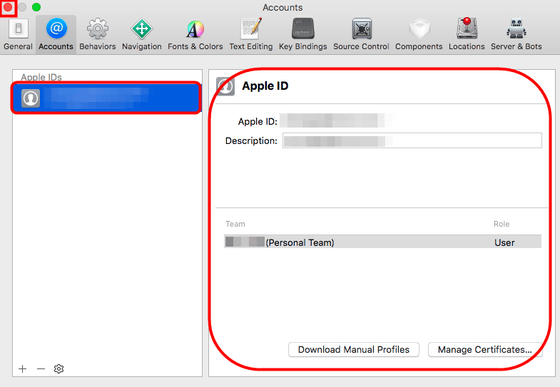The width and height of the screenshot is (560, 387).
Task: Open Source Control preferences
Action: point(361,35)
